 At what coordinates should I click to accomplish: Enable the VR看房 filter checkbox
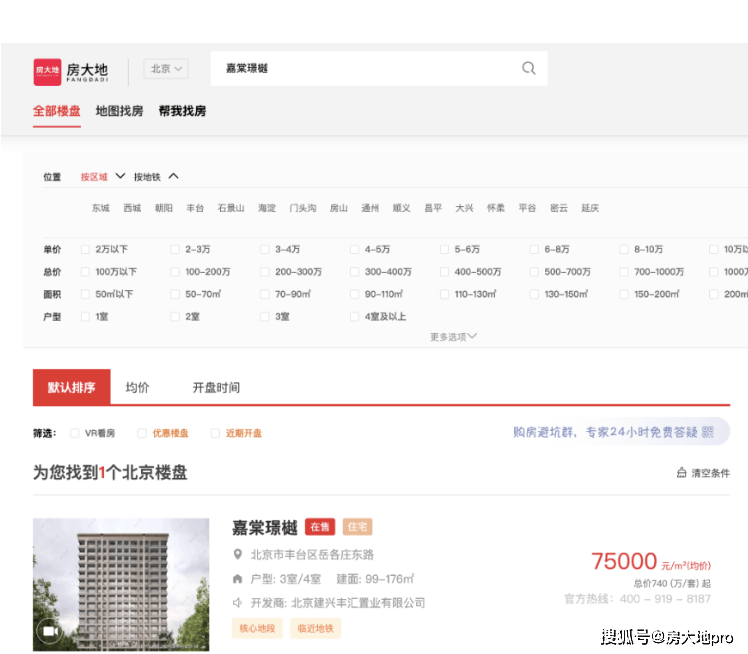pyautogui.click(x=75, y=433)
